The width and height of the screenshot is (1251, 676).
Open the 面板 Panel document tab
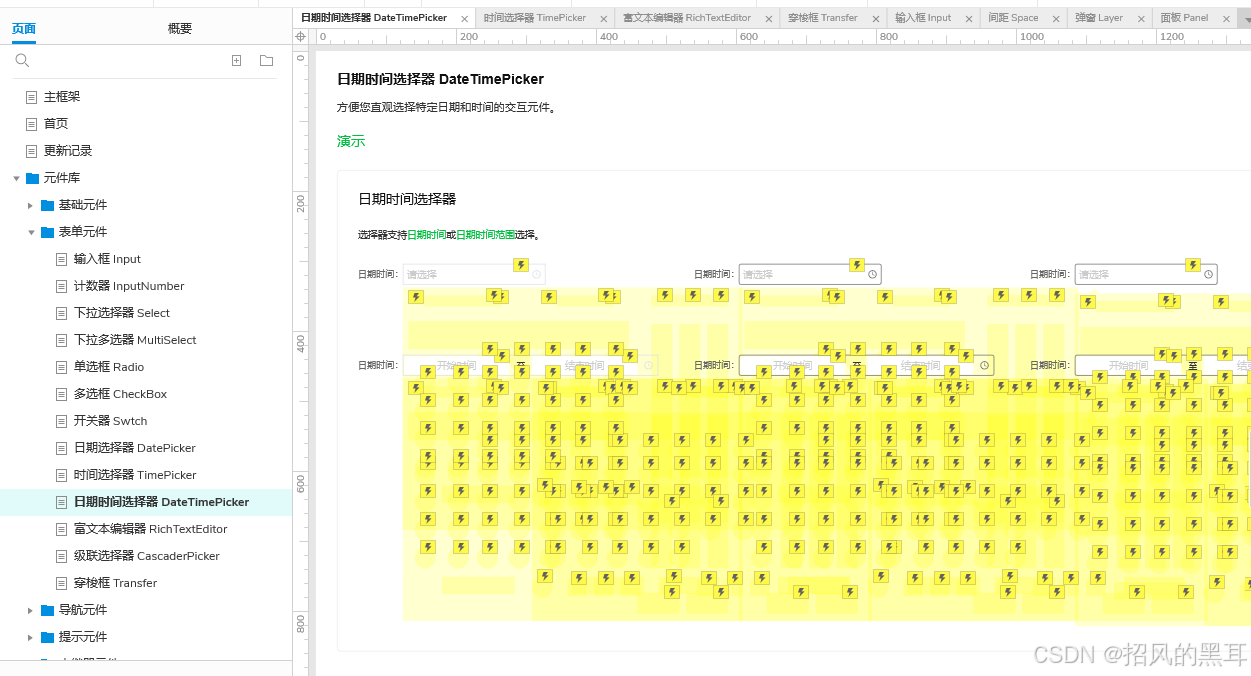pyautogui.click(x=1184, y=18)
